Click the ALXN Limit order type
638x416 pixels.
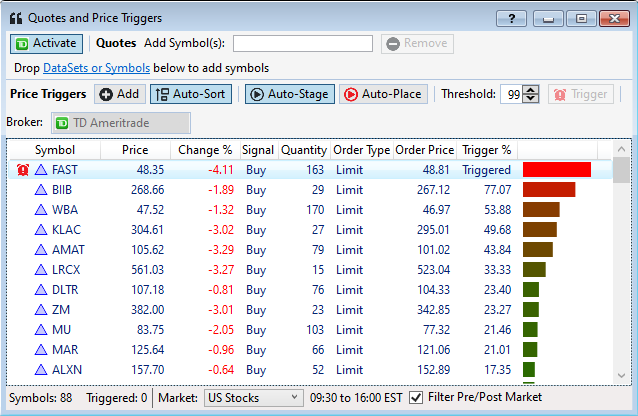coord(349,370)
